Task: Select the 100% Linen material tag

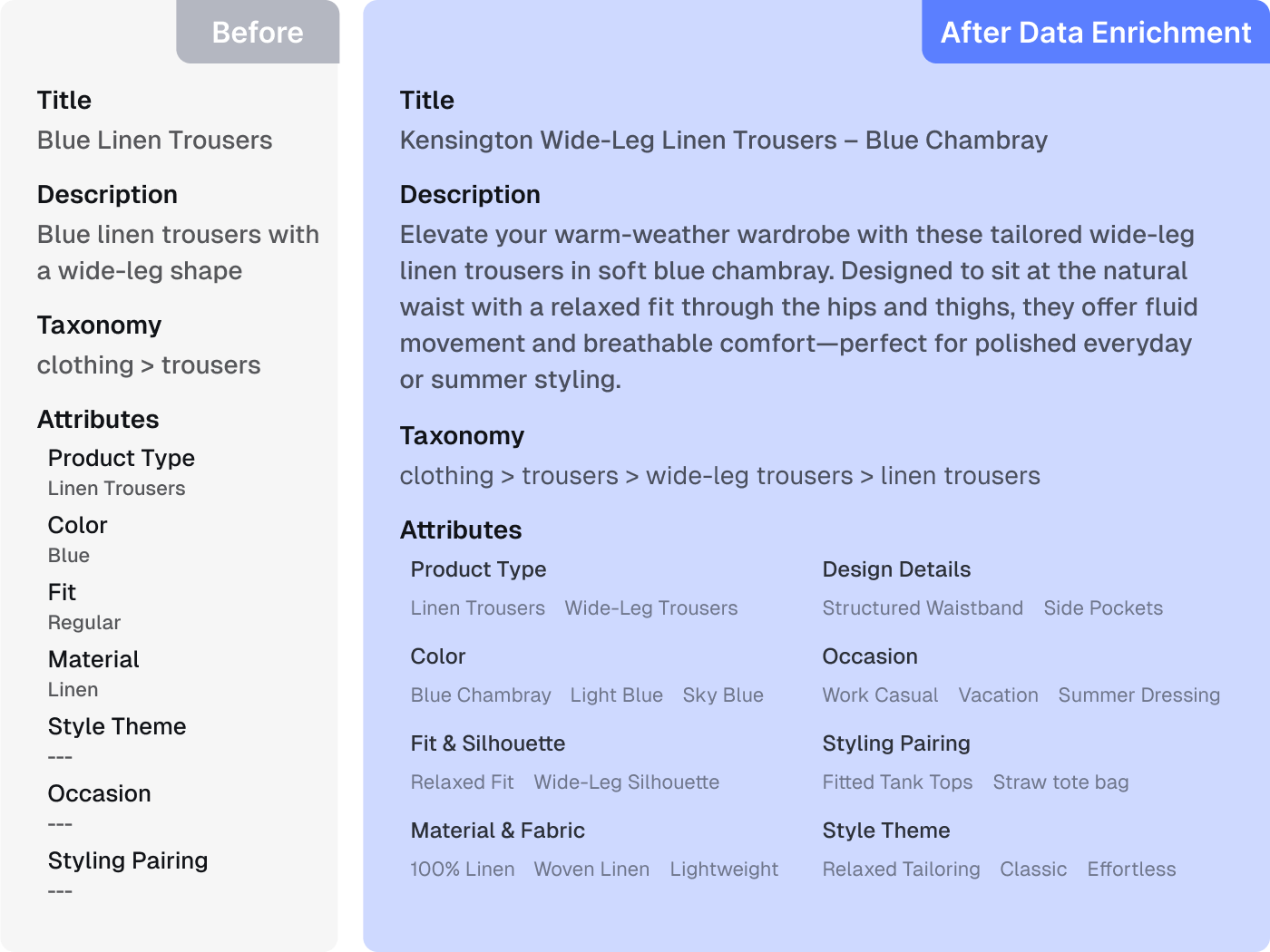Action: 462,869
